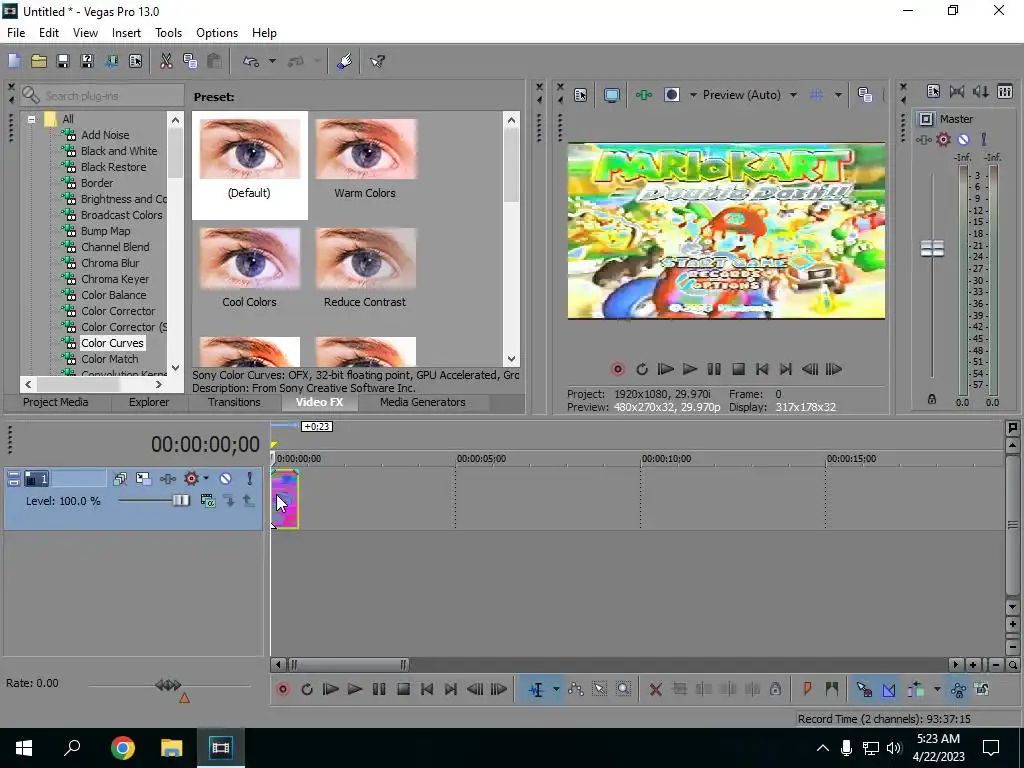
Task: Click the playback Rate scrub control
Action: click(168, 685)
